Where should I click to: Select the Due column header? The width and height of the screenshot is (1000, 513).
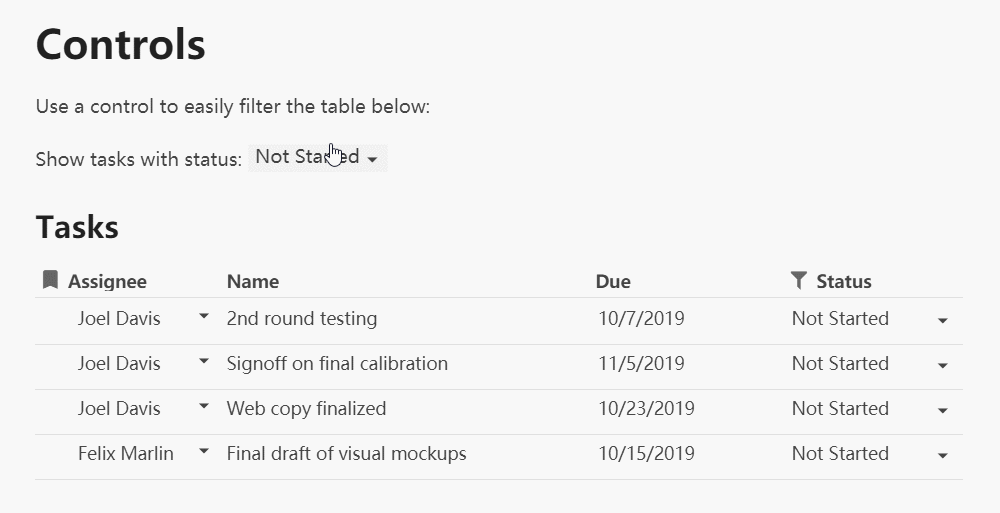click(613, 281)
